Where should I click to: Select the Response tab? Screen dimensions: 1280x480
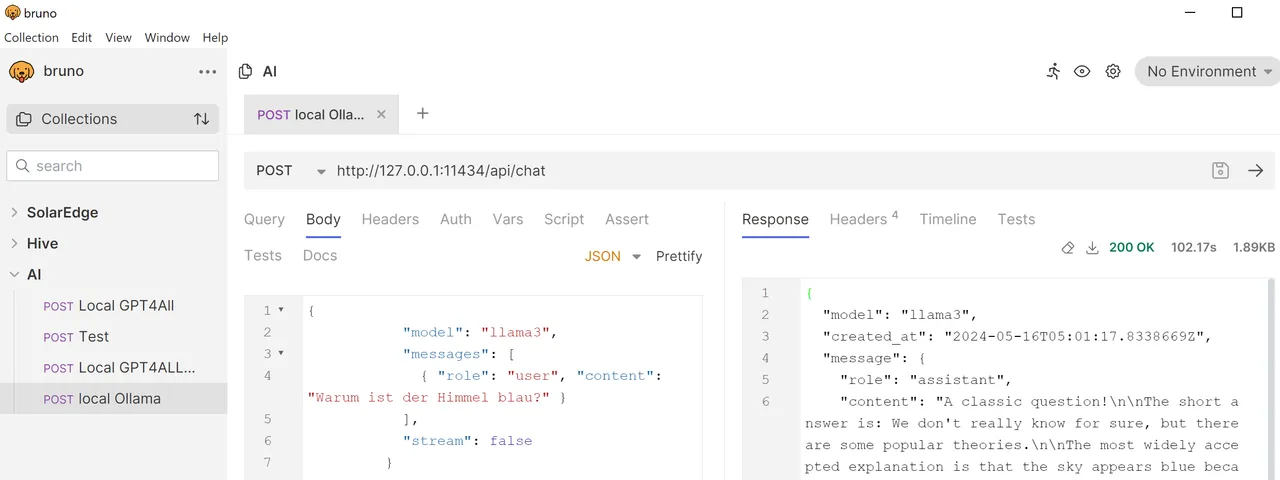(775, 219)
